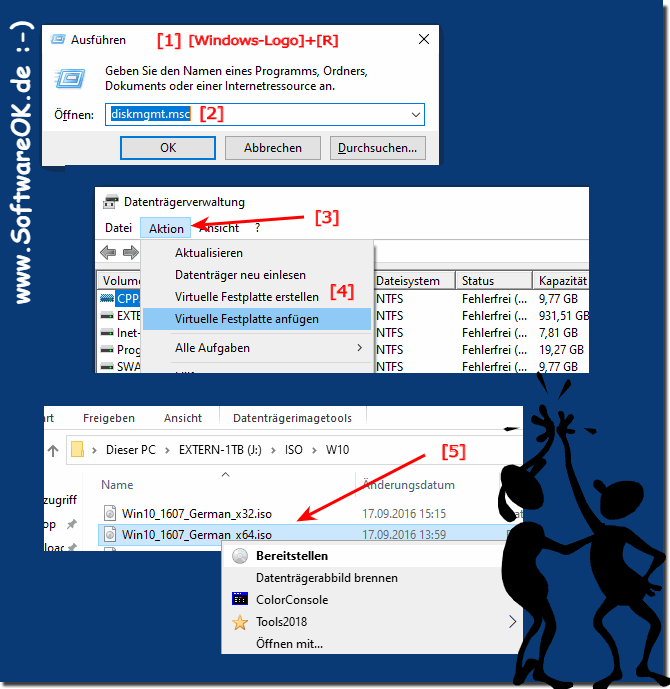Open the Aktion menu
Image resolution: width=670 pixels, height=689 pixels.
(x=166, y=228)
